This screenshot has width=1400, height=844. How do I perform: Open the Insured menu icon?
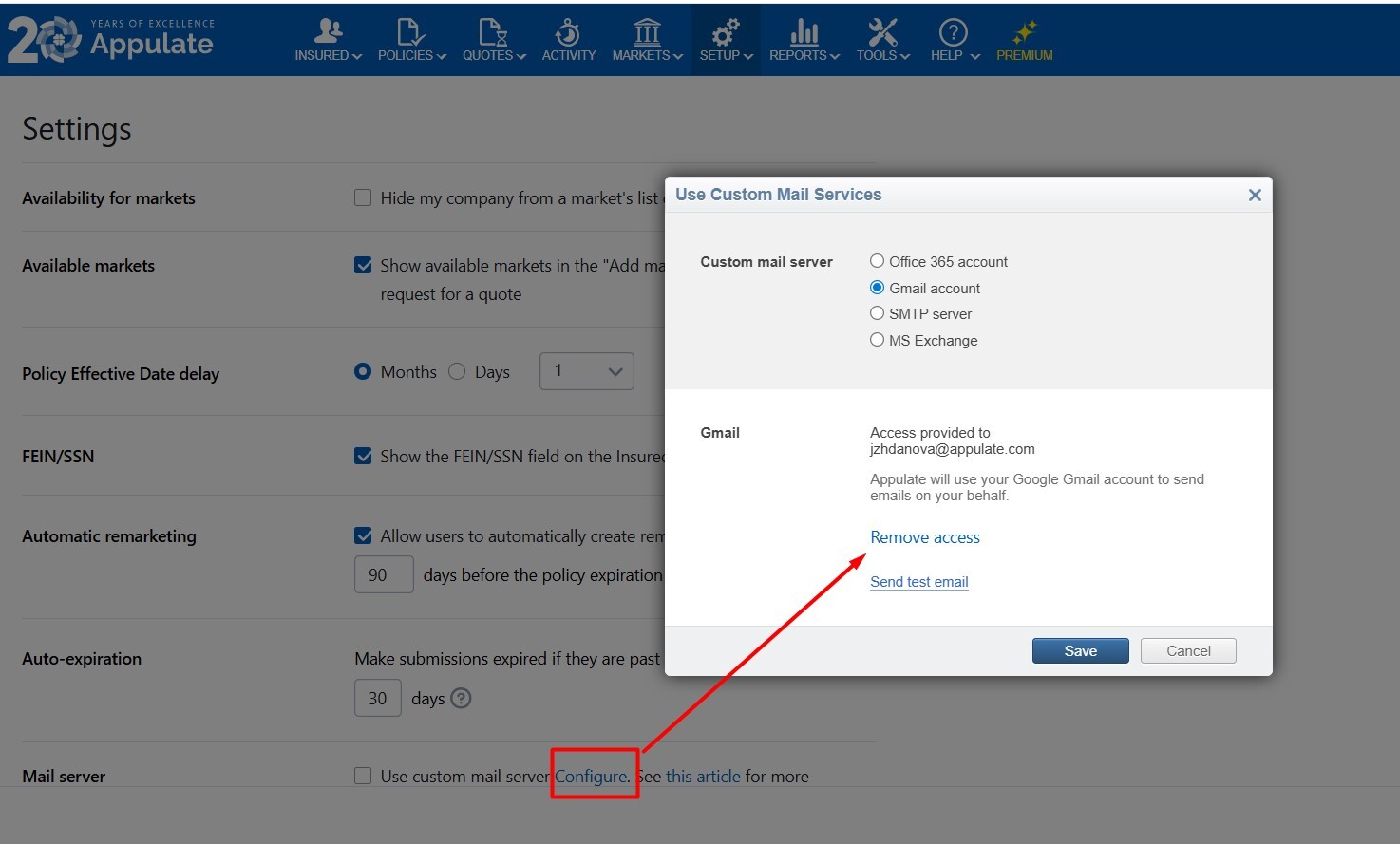(x=328, y=32)
